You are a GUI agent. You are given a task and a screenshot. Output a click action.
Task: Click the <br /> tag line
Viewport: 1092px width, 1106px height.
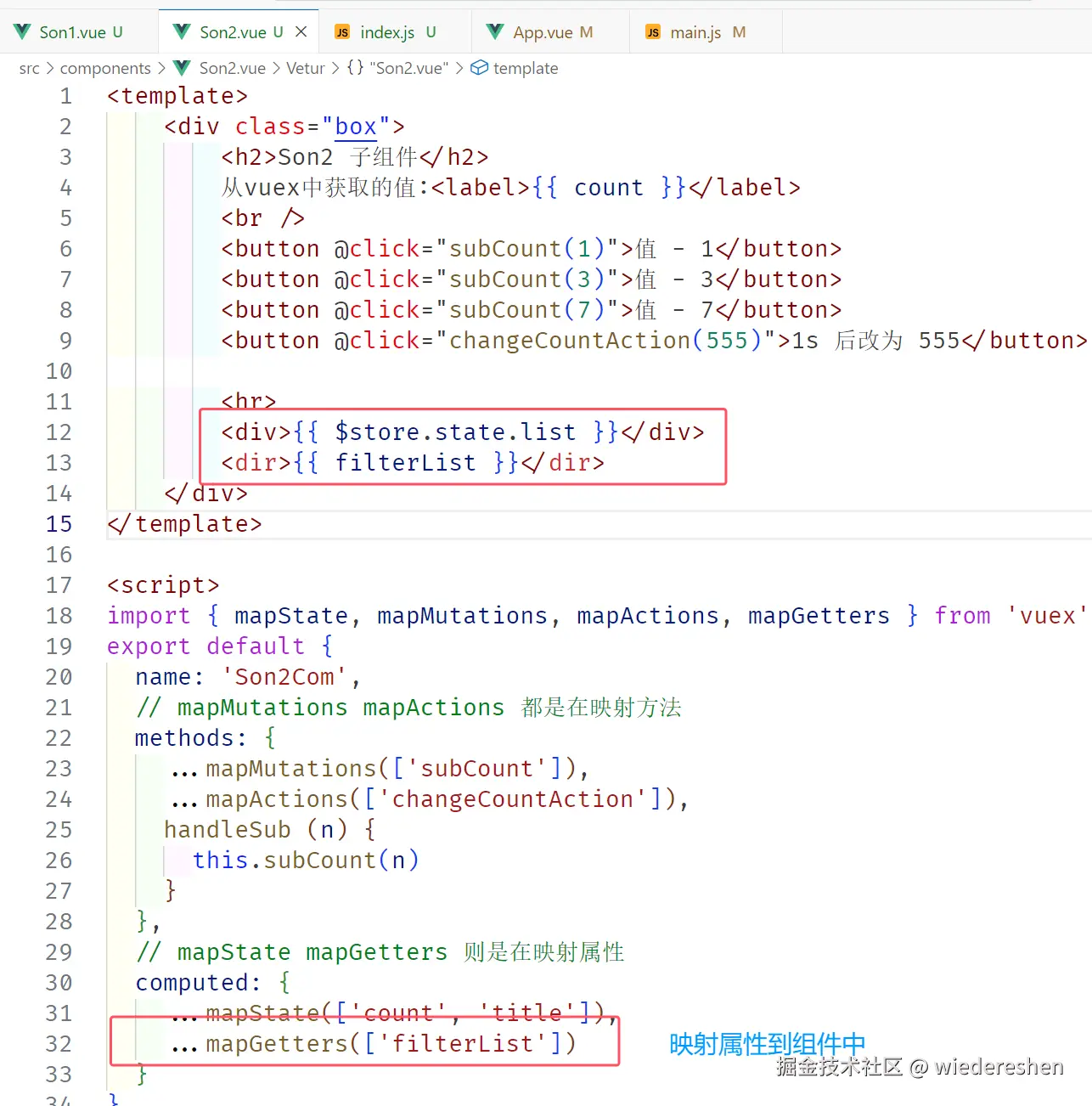(x=262, y=218)
